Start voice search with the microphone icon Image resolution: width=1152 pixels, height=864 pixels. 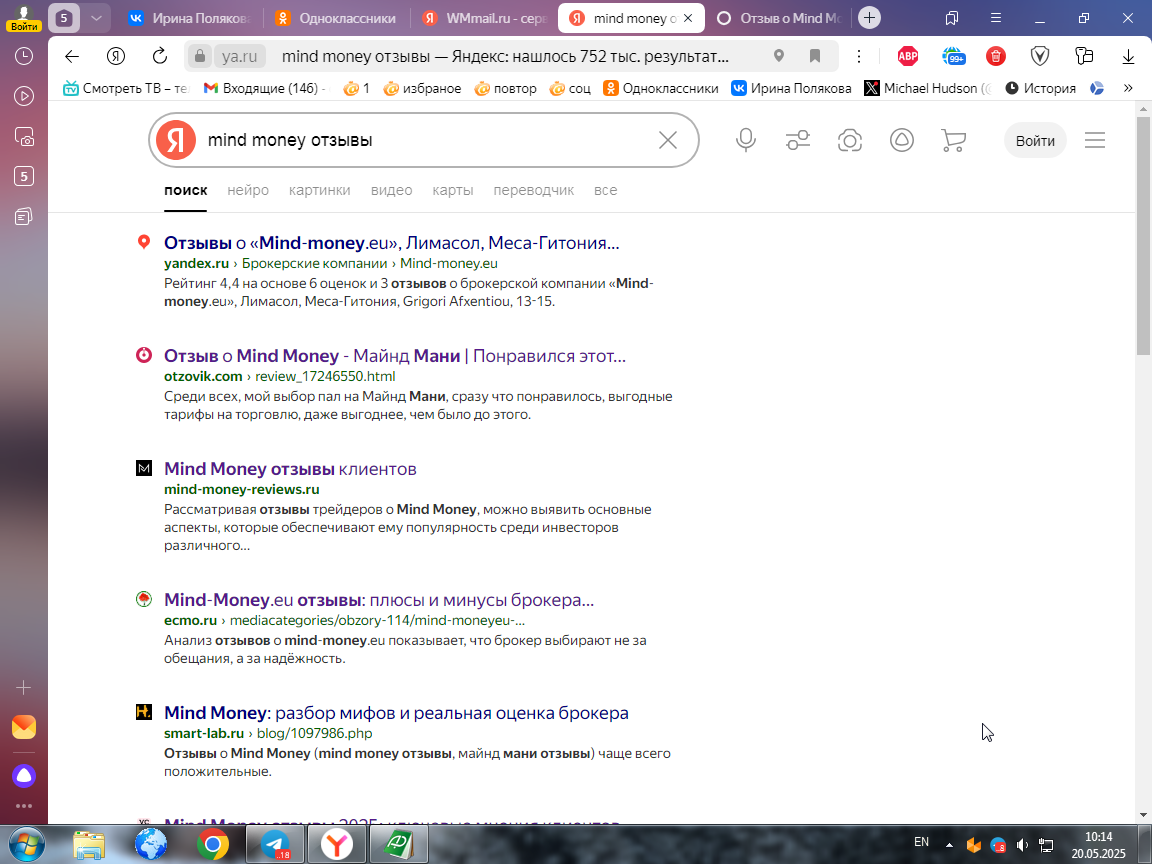click(x=746, y=140)
